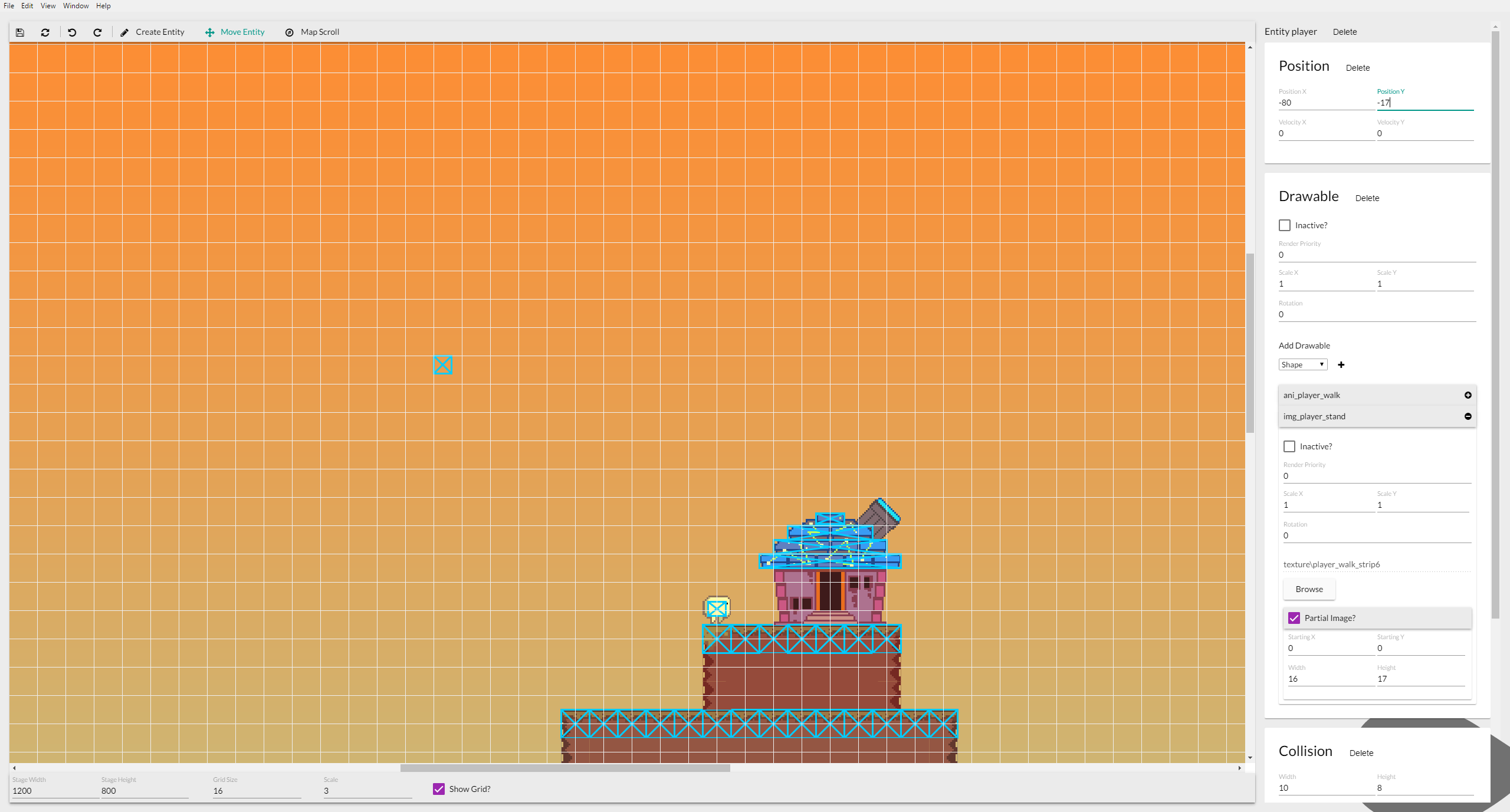Viewport: 1510px width, 812px height.
Task: Click the plus icon to add drawable
Action: click(x=1341, y=365)
